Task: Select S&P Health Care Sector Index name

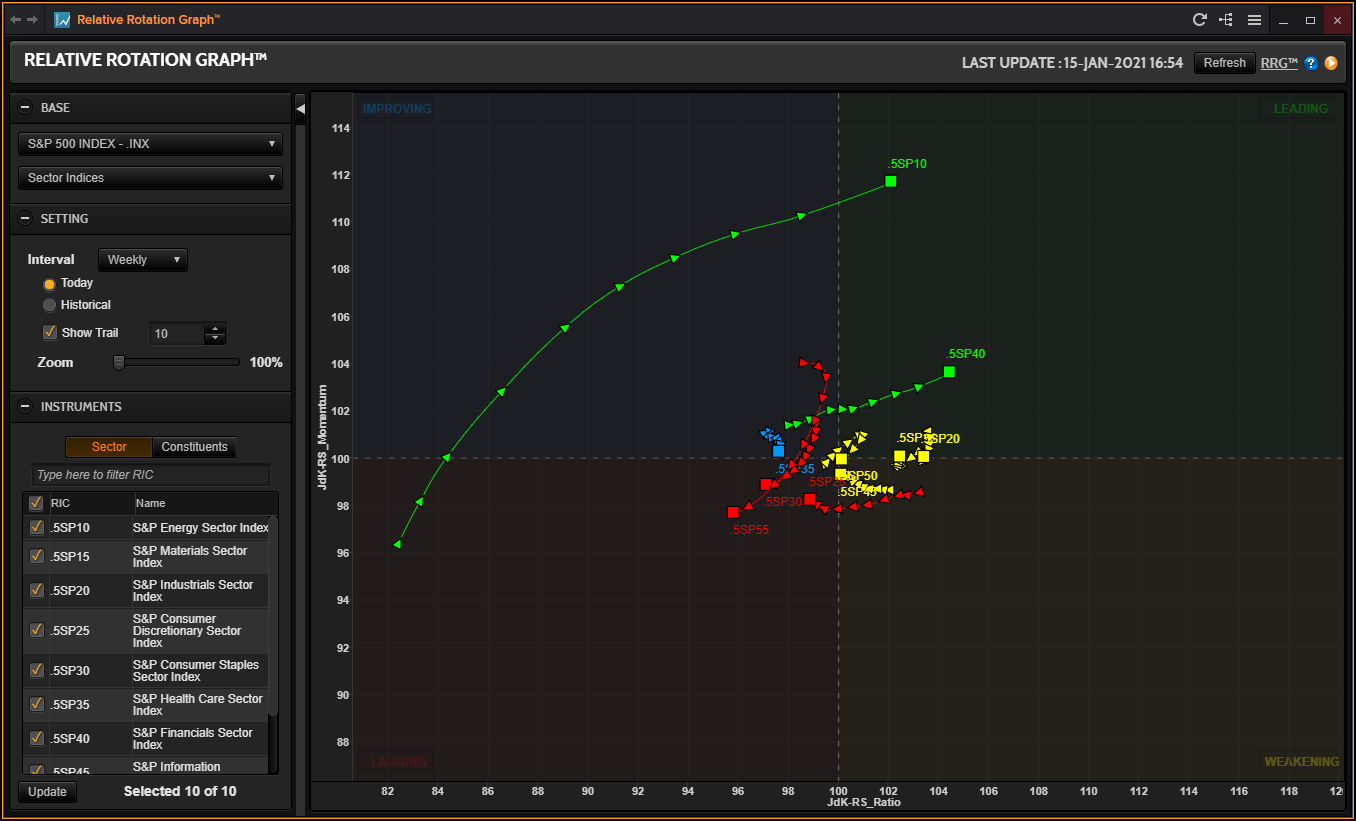Action: pyautogui.click(x=198, y=705)
